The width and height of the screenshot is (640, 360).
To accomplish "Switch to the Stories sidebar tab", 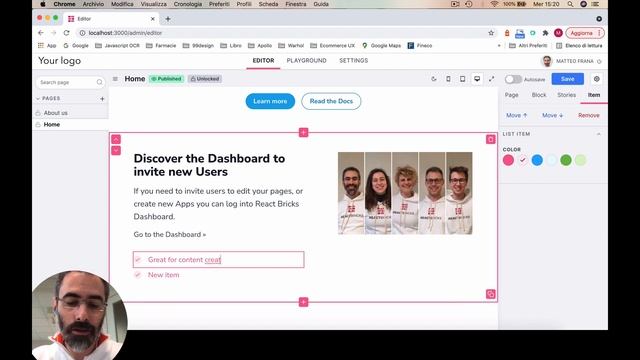I will click(567, 95).
